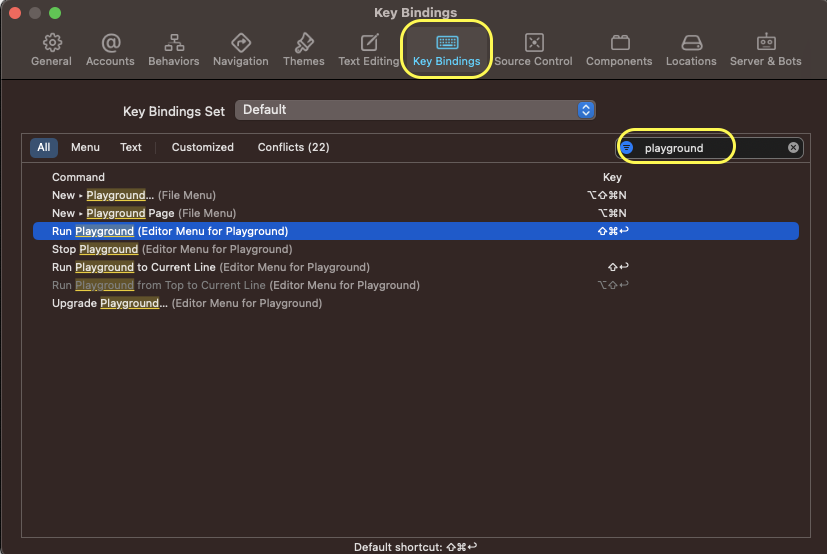The width and height of the screenshot is (827, 554).
Task: Show the Conflicts (22) tab
Action: pyautogui.click(x=293, y=147)
